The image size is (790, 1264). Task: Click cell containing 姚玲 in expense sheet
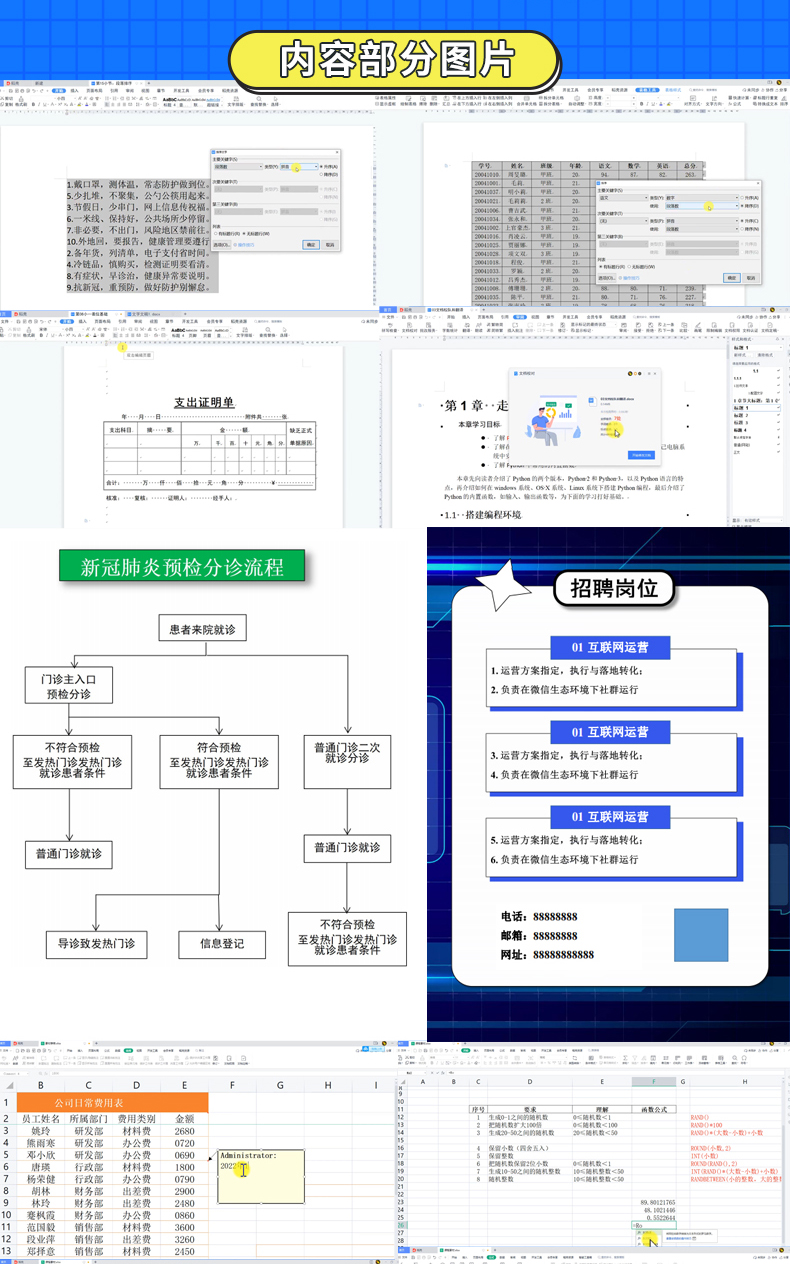click(x=40, y=1131)
